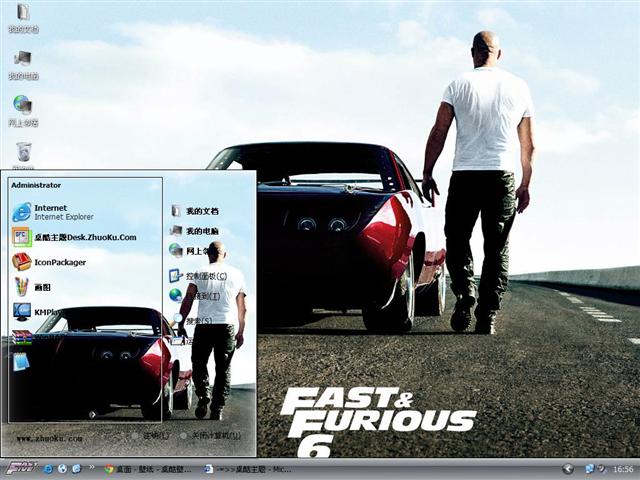Image resolution: width=640 pixels, height=480 pixels.
Task: Click the shut down computer button
Action: 211,436
